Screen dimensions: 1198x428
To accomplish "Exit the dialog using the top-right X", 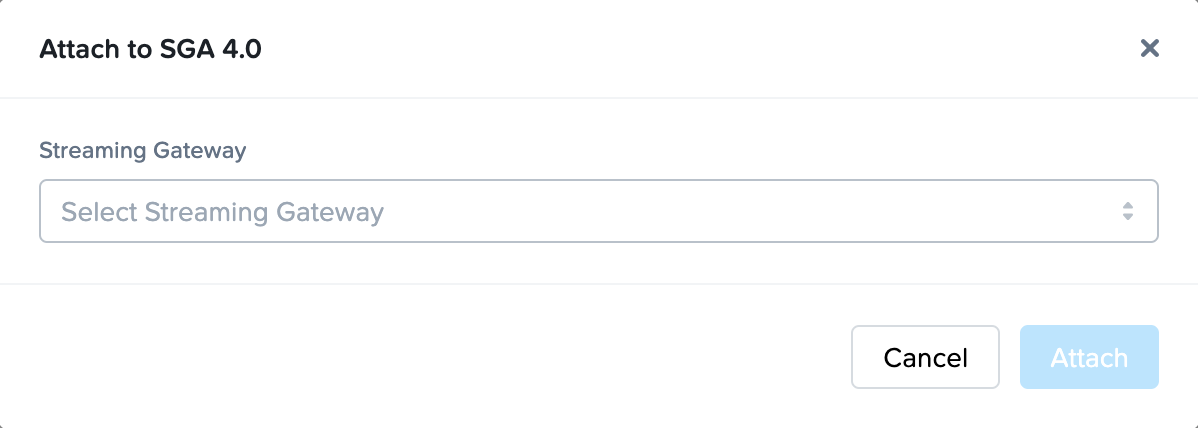I will tap(1149, 48).
